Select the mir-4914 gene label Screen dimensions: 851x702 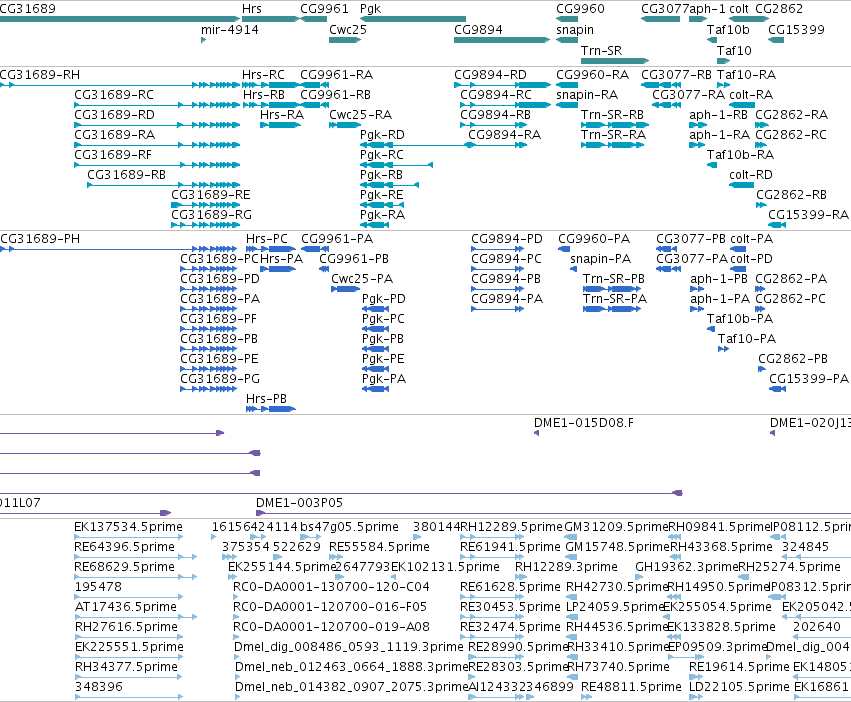tap(230, 30)
